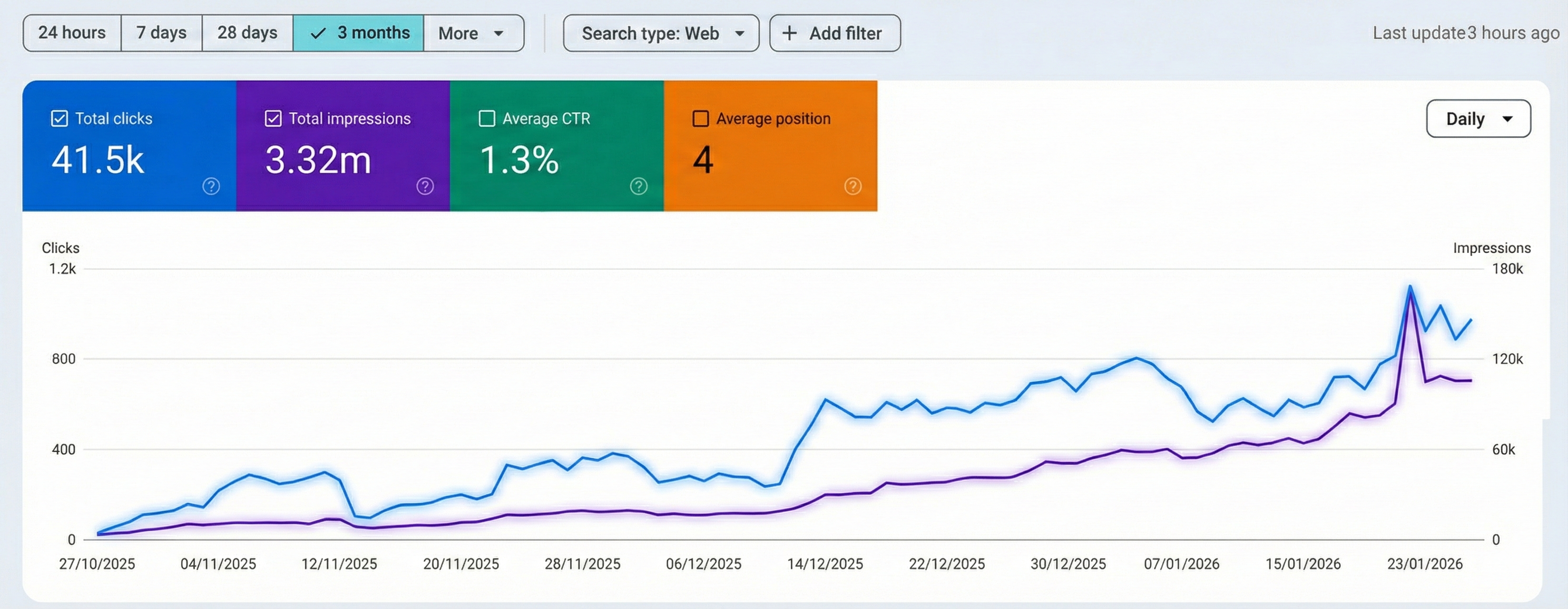This screenshot has height=609, width=1568.
Task: Click the plus icon inside Add filter
Action: tap(790, 33)
